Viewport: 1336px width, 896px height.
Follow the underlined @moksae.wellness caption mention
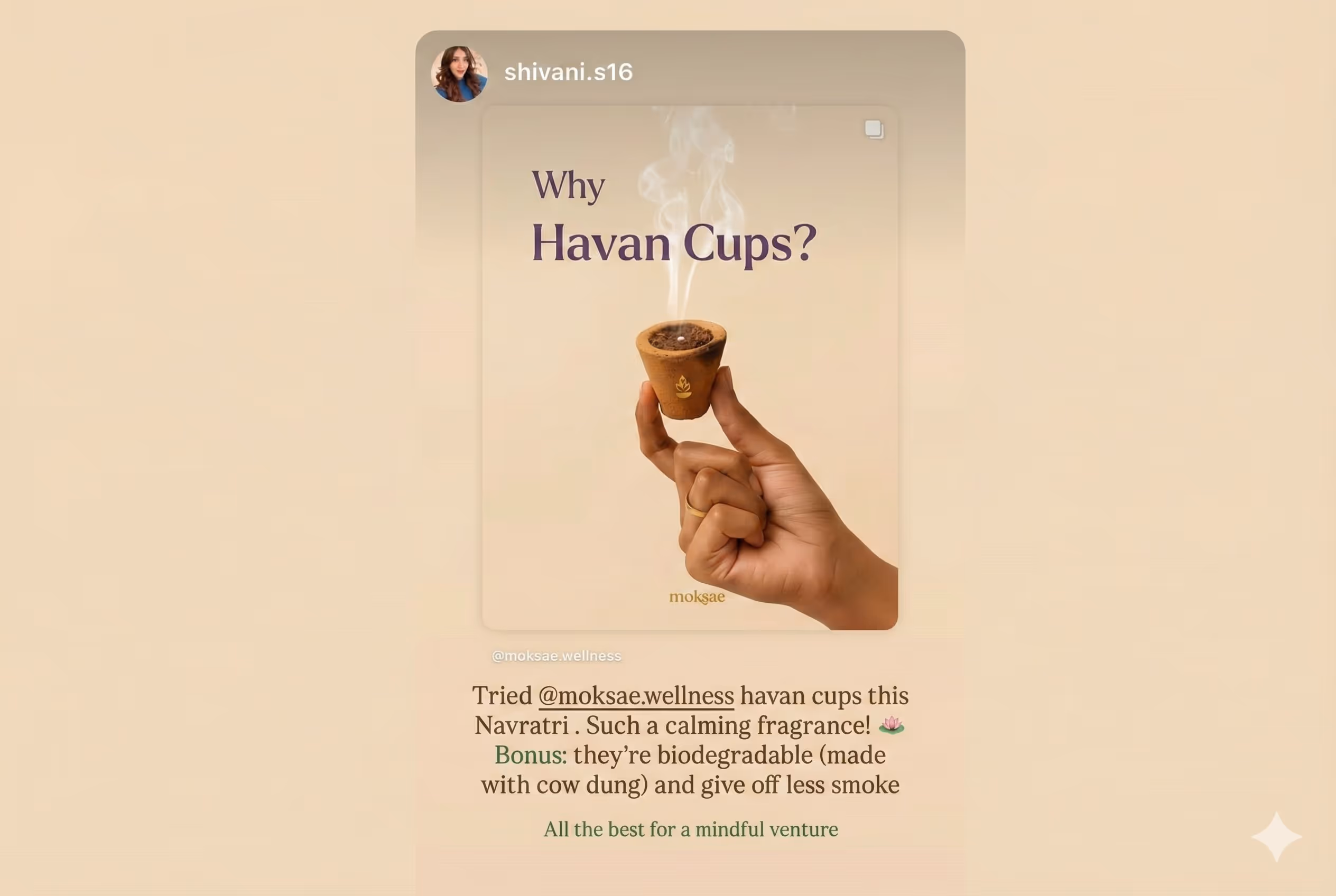(x=636, y=695)
